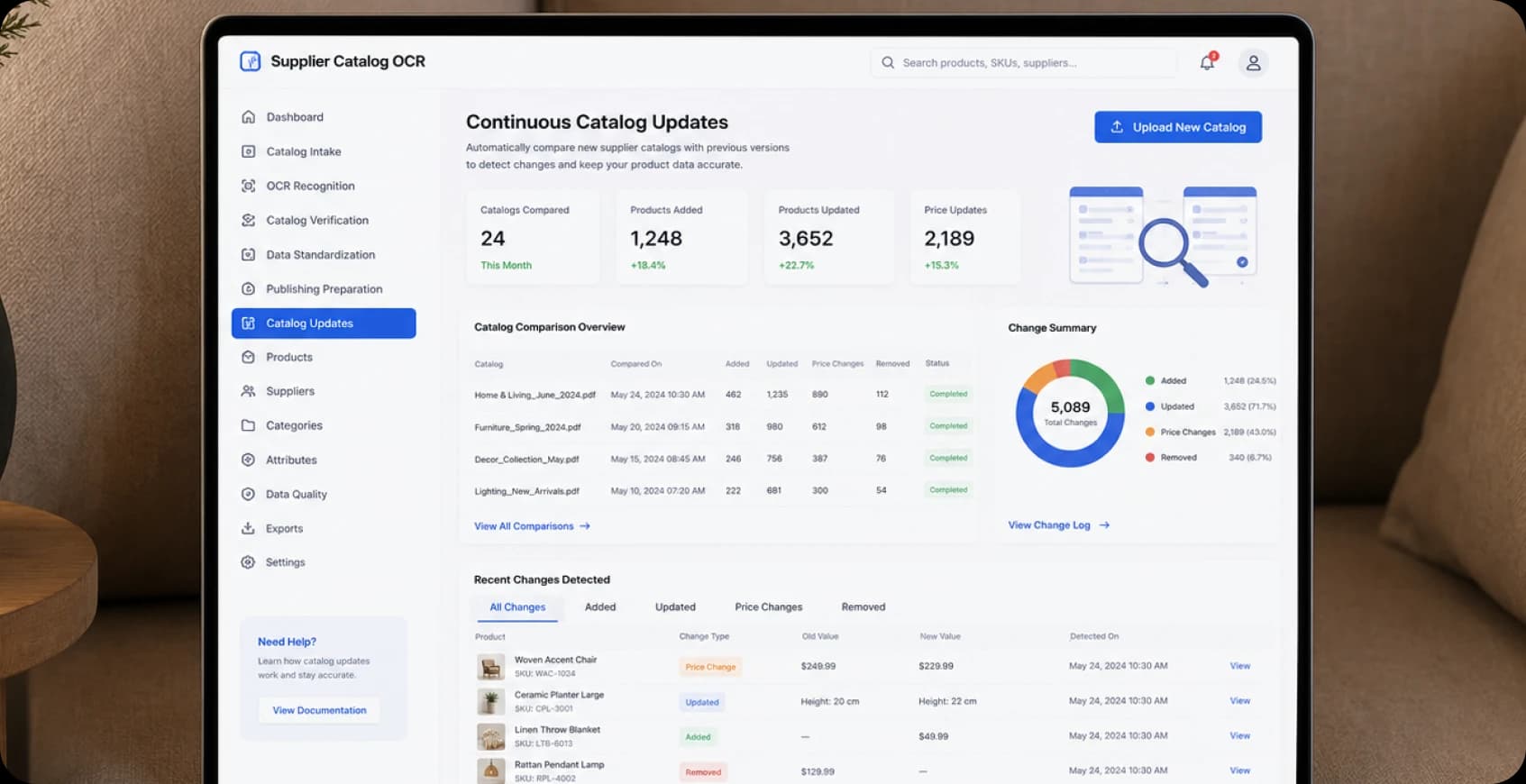Switch to the Added tab
Image resolution: width=1526 pixels, height=784 pixels.
[x=600, y=607]
